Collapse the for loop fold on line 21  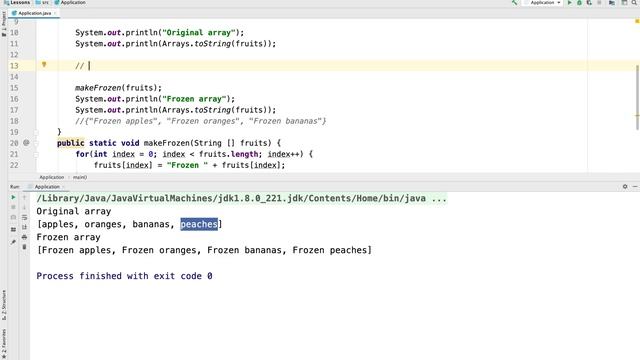point(36,154)
